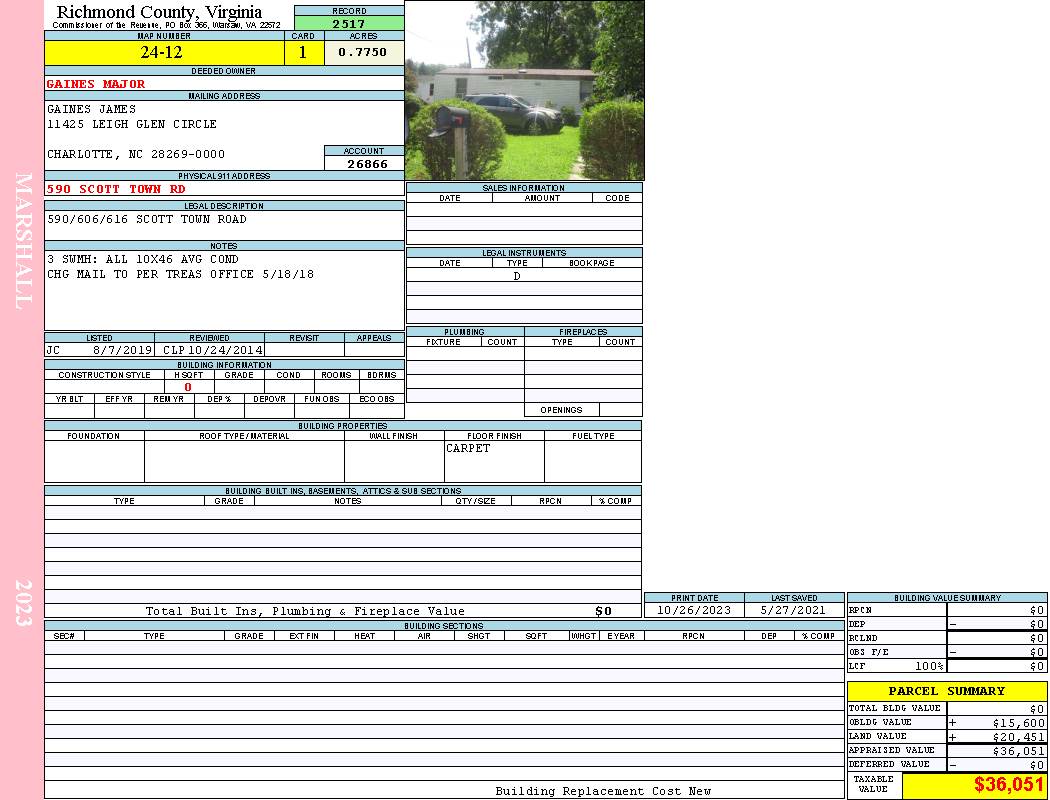Select the Card number 1 box
The height and width of the screenshot is (800, 1050).
point(304,53)
